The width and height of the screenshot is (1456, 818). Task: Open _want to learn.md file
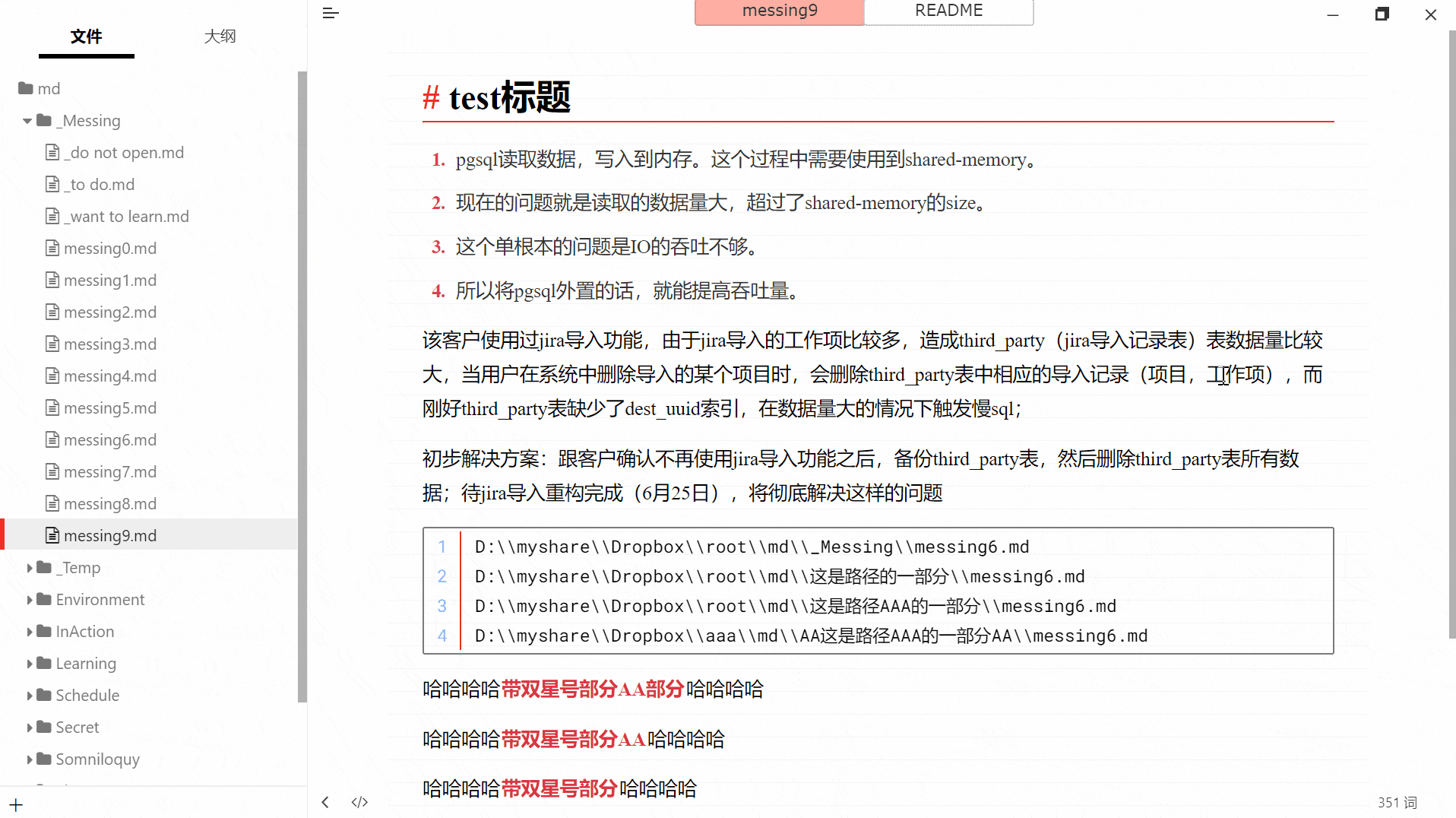126,216
